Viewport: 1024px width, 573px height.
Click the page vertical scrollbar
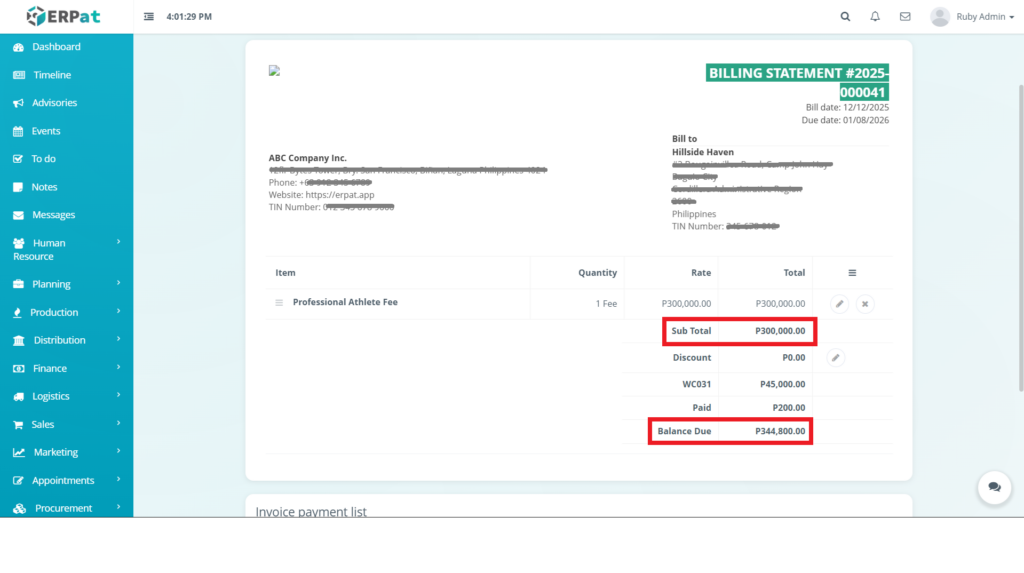click(1019, 240)
